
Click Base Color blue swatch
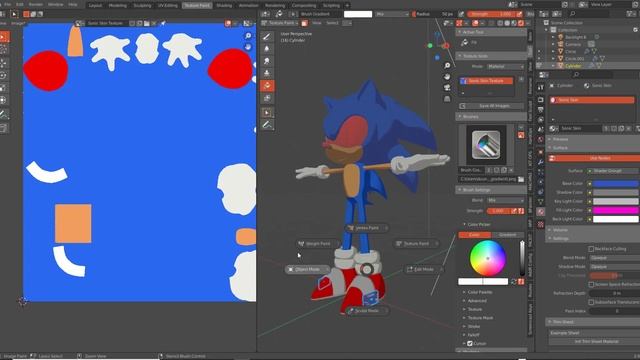pyautogui.click(x=616, y=184)
